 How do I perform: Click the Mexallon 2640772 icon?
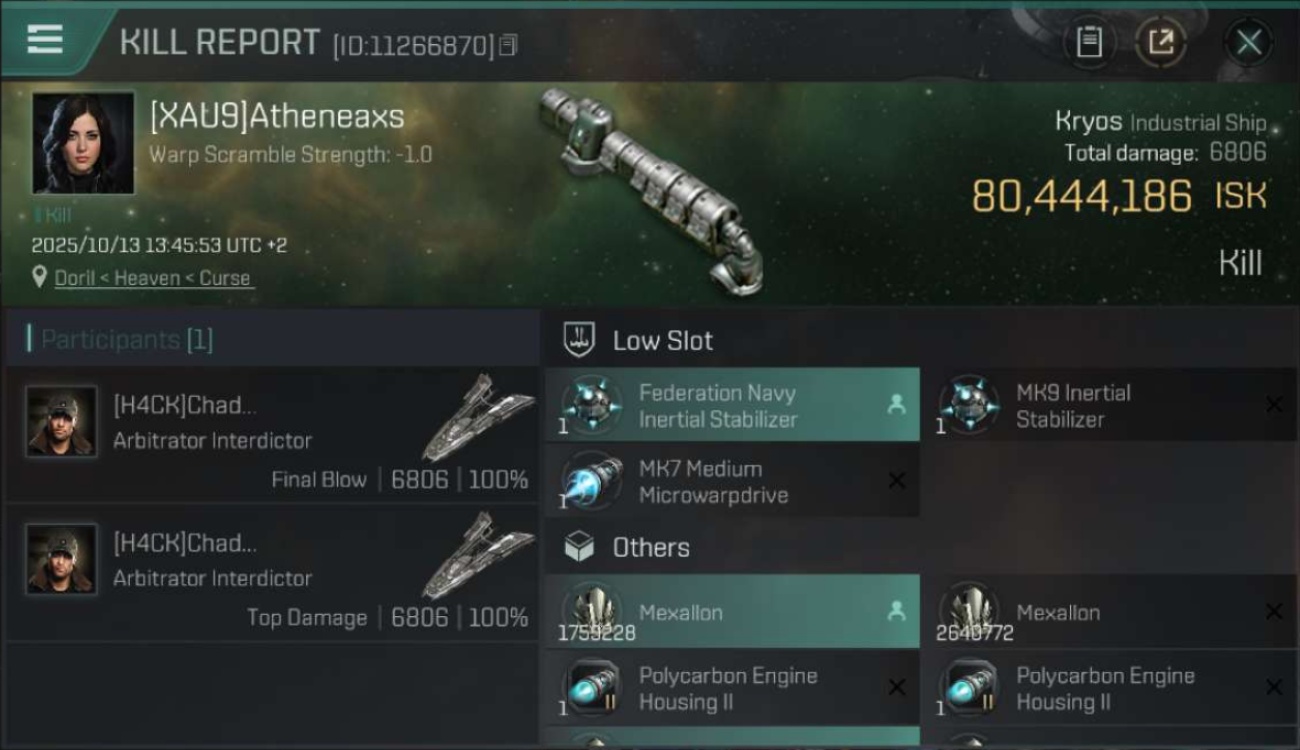pyautogui.click(x=968, y=608)
